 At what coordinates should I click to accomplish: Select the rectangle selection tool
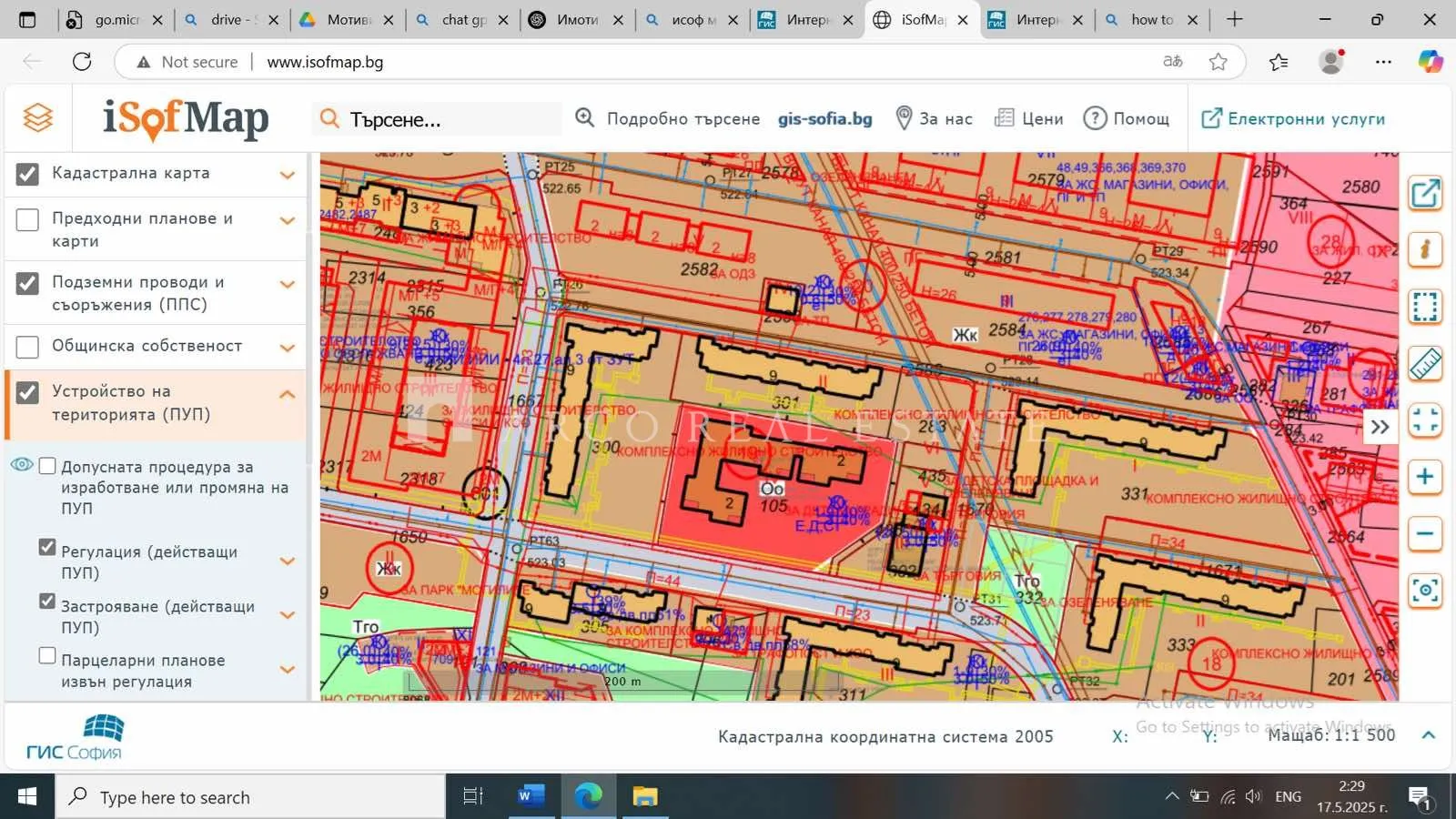click(x=1425, y=307)
